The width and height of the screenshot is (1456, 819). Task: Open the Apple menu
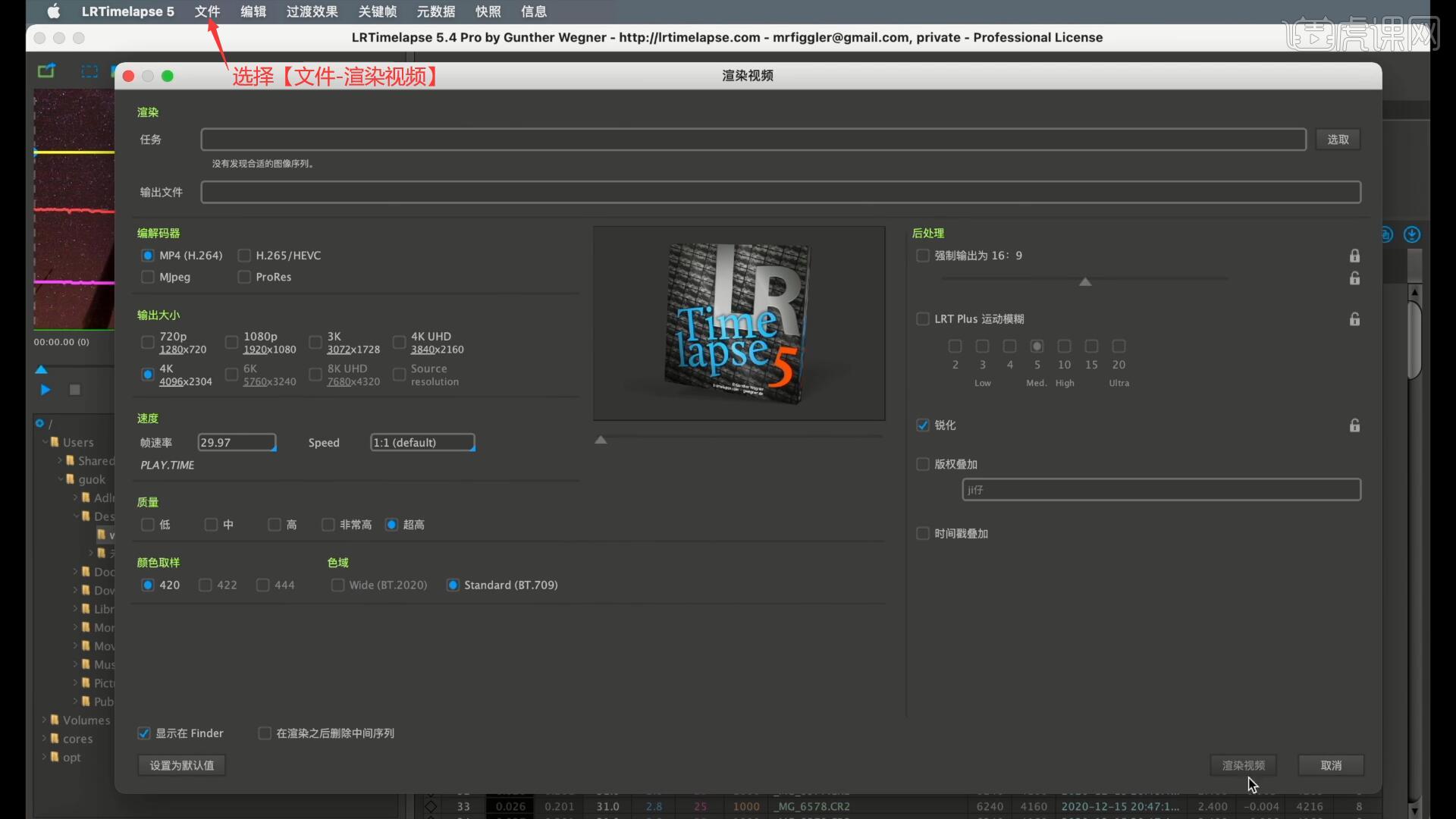pyautogui.click(x=54, y=11)
